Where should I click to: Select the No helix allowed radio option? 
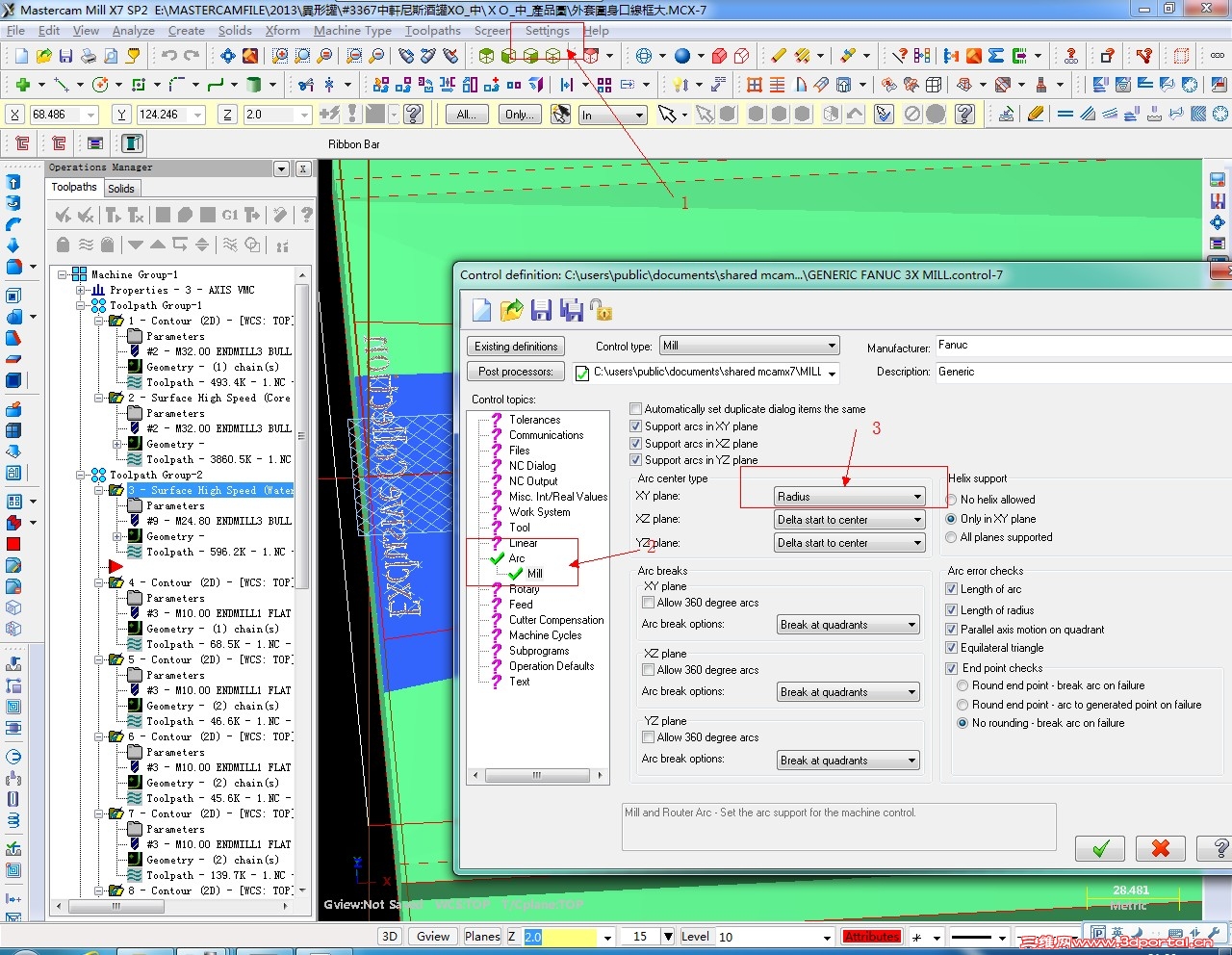[x=952, y=500]
